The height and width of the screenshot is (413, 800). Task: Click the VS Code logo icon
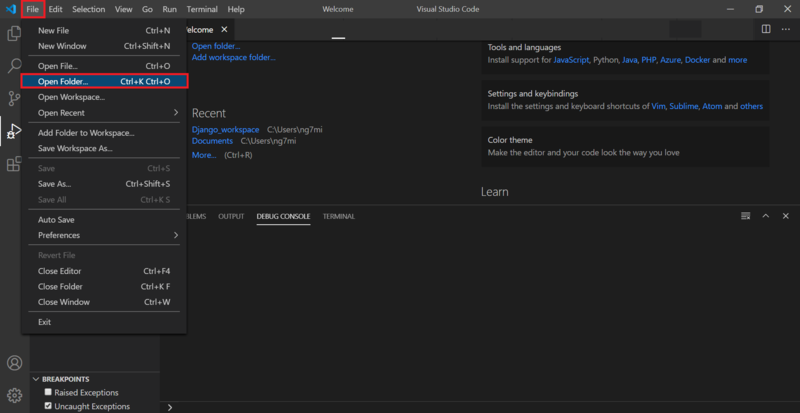click(11, 9)
